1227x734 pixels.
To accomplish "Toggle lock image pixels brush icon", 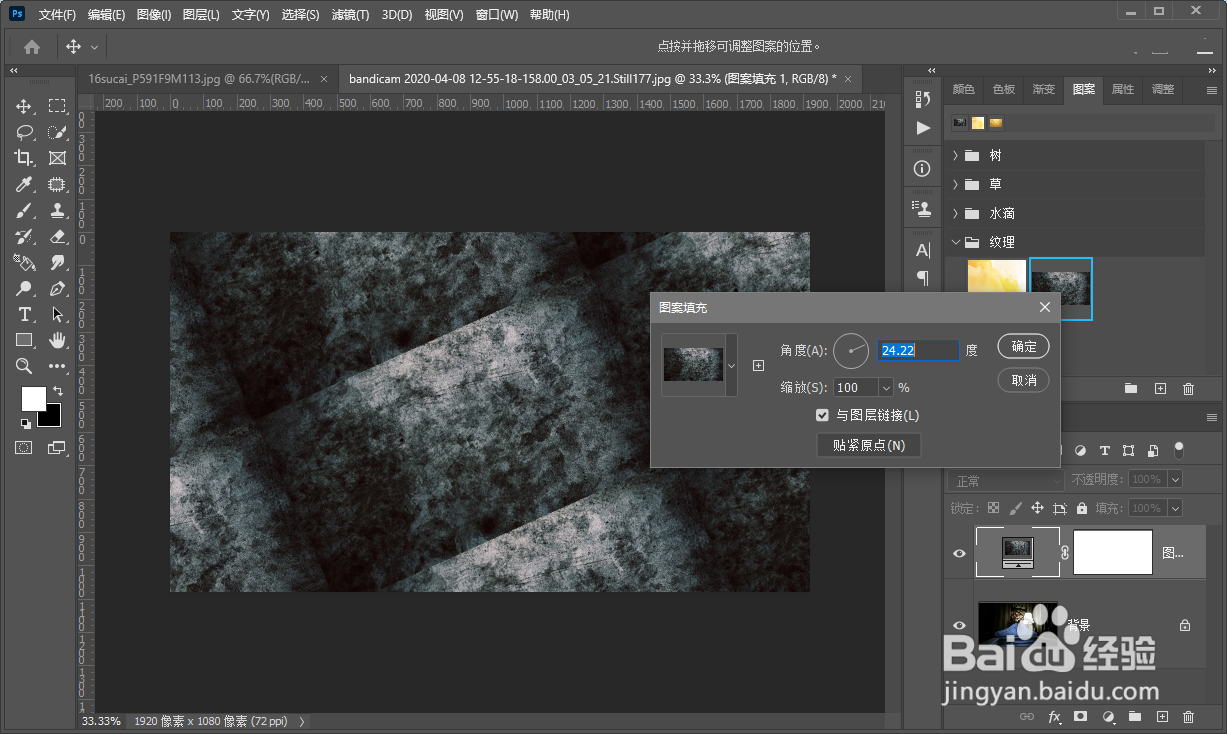I will [x=1016, y=508].
